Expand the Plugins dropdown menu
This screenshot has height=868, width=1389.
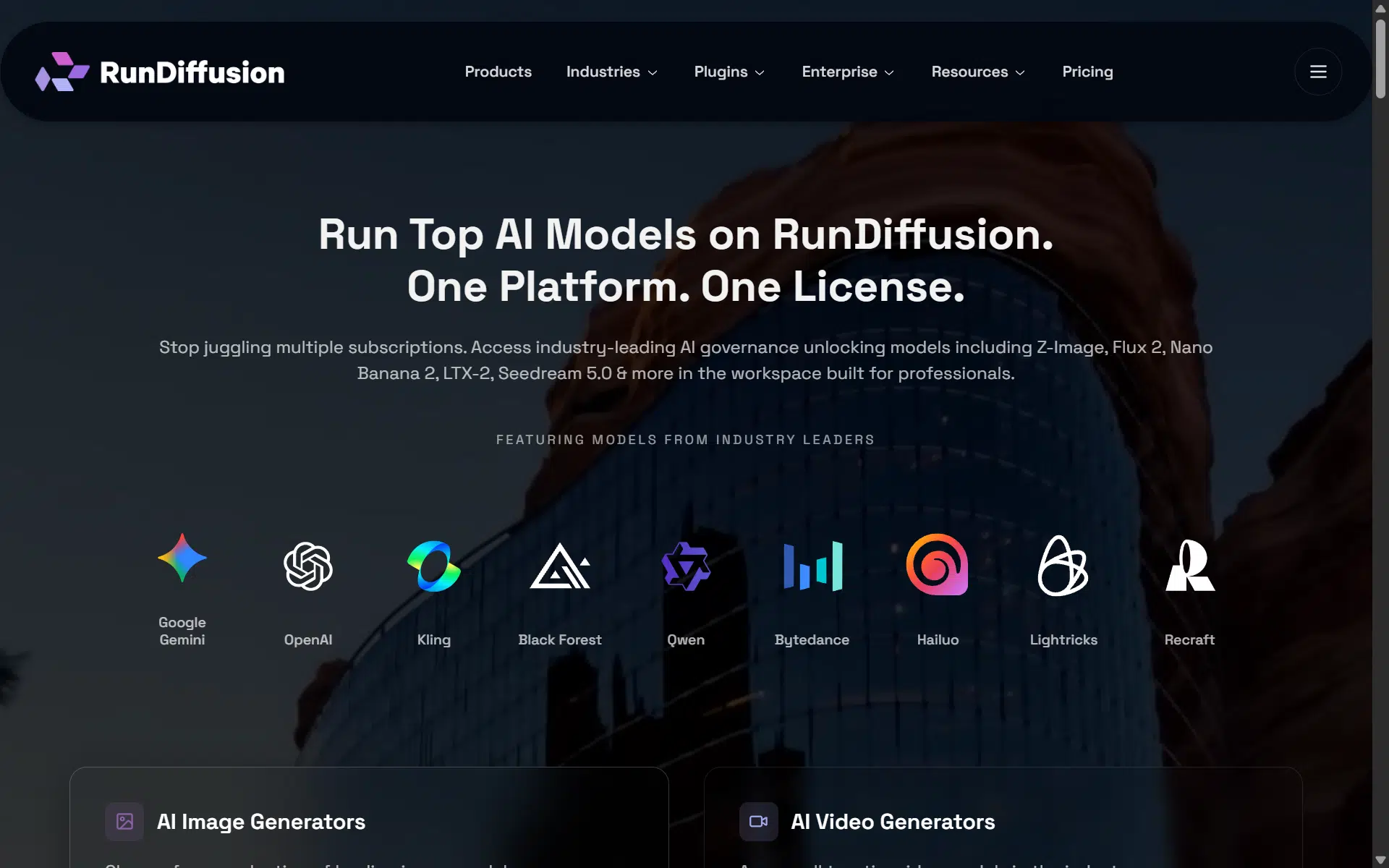[x=729, y=72]
